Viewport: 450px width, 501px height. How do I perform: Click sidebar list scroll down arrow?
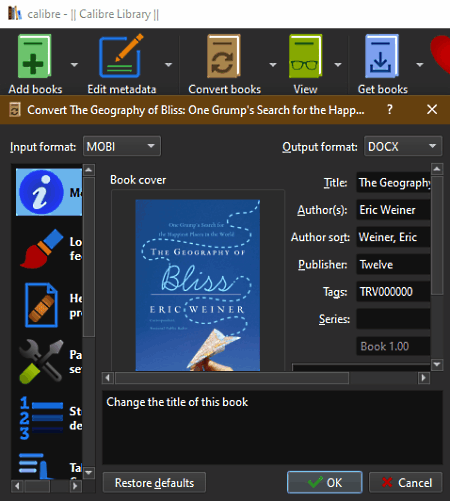[x=89, y=472]
